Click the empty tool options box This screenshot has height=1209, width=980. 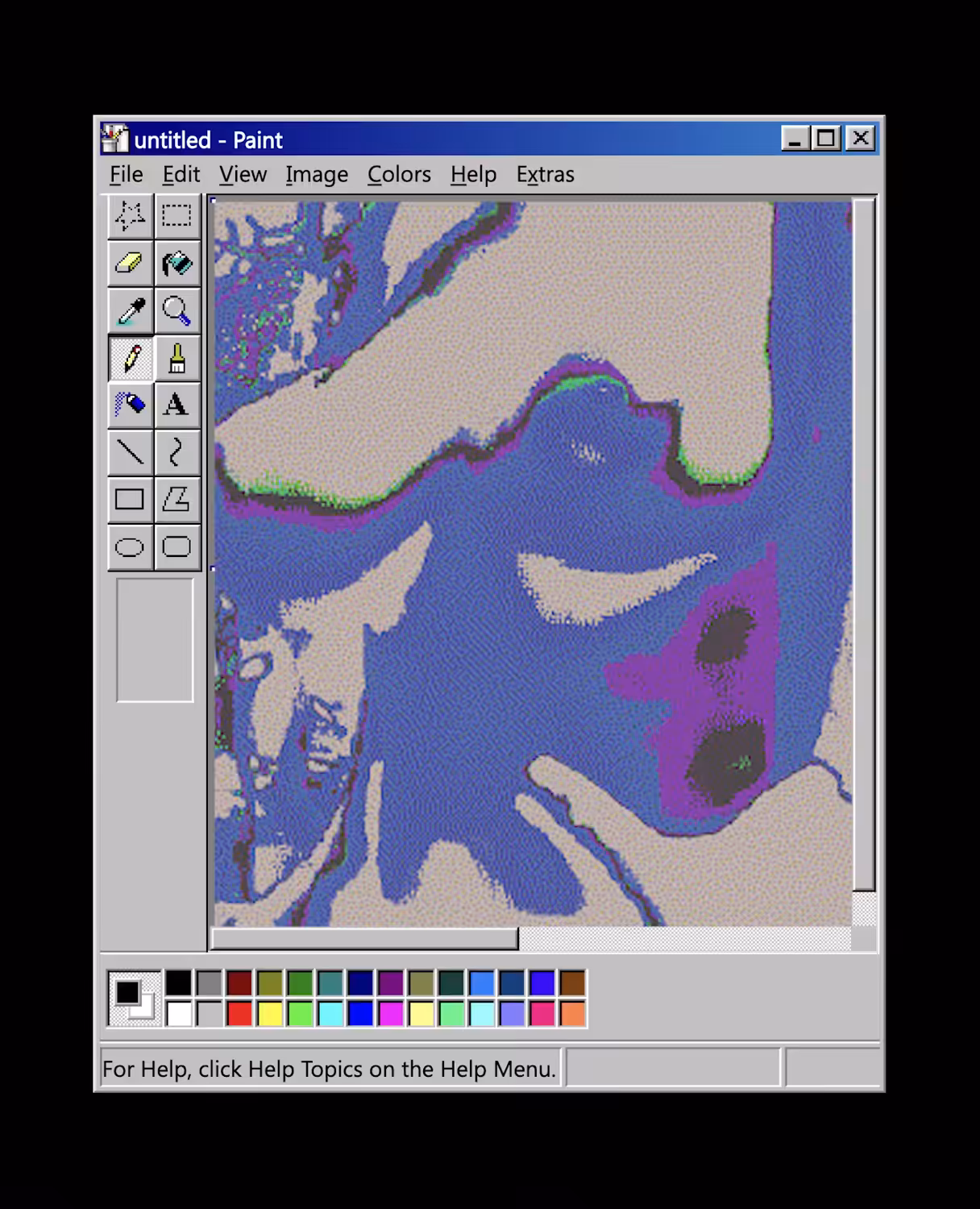155,640
